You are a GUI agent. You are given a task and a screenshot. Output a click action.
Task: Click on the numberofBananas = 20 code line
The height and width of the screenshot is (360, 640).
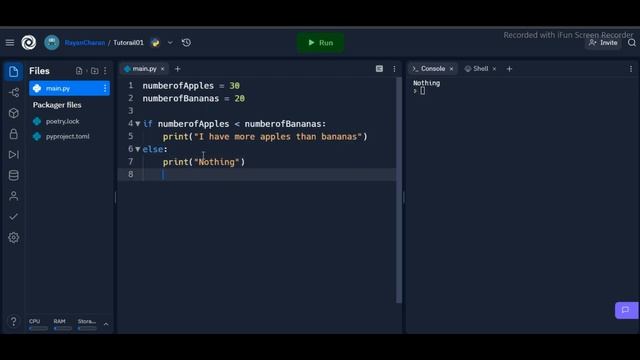pyautogui.click(x=193, y=98)
